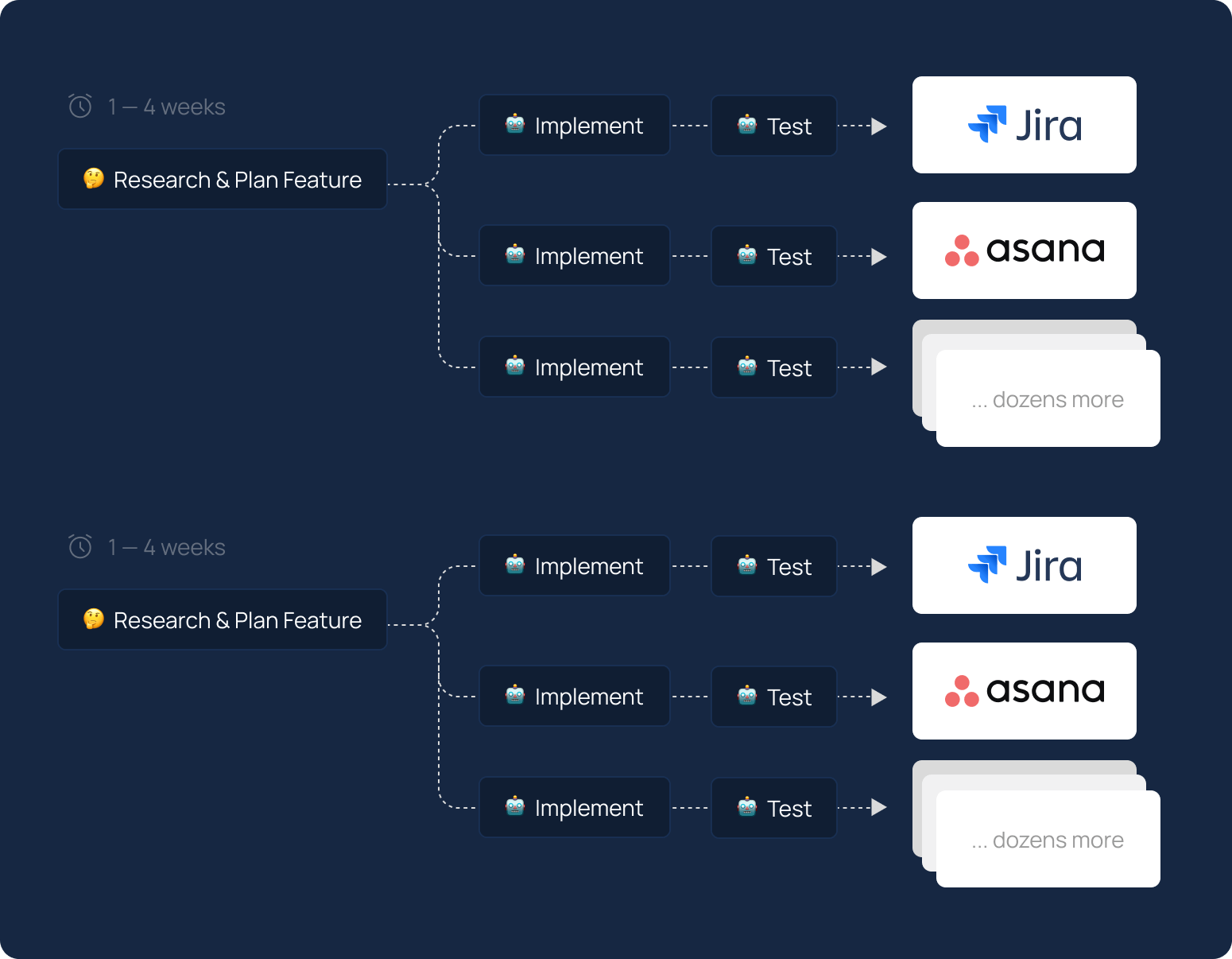Click robot icon of lower Jira-row Implement

pyautogui.click(x=515, y=565)
